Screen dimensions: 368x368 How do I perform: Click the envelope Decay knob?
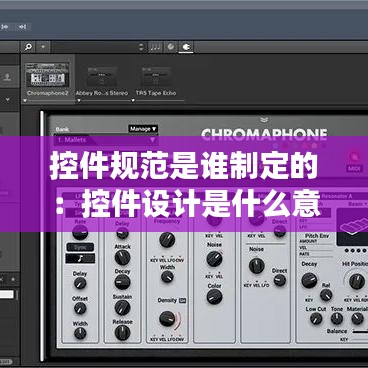pos(122,282)
